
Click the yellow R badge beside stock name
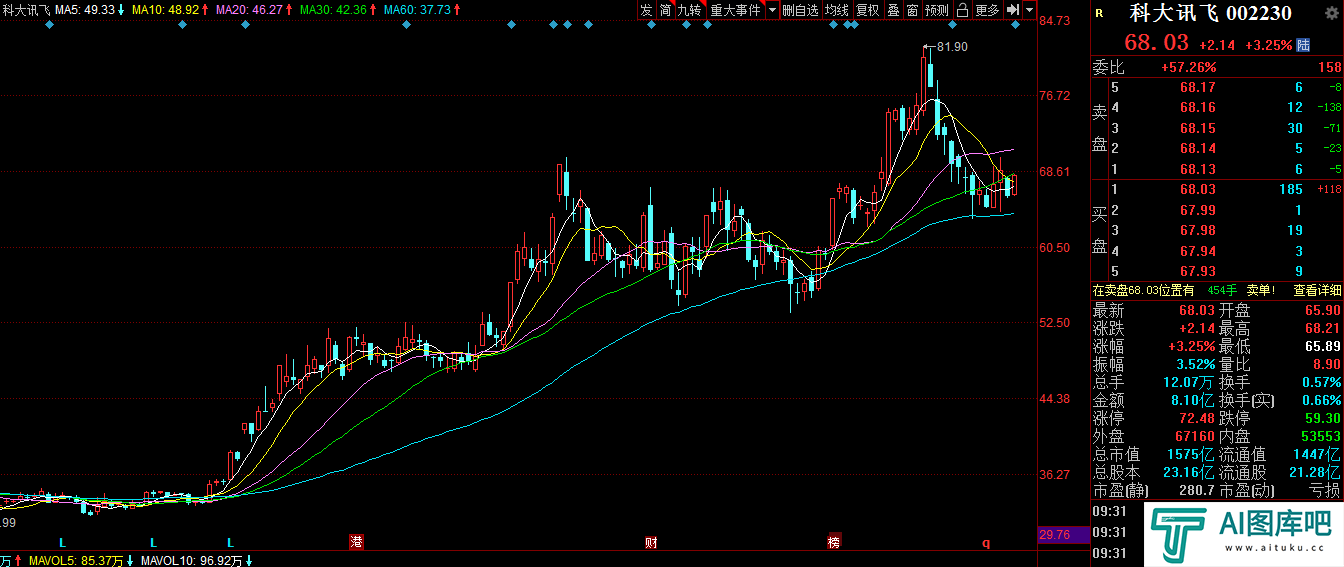coord(1100,14)
